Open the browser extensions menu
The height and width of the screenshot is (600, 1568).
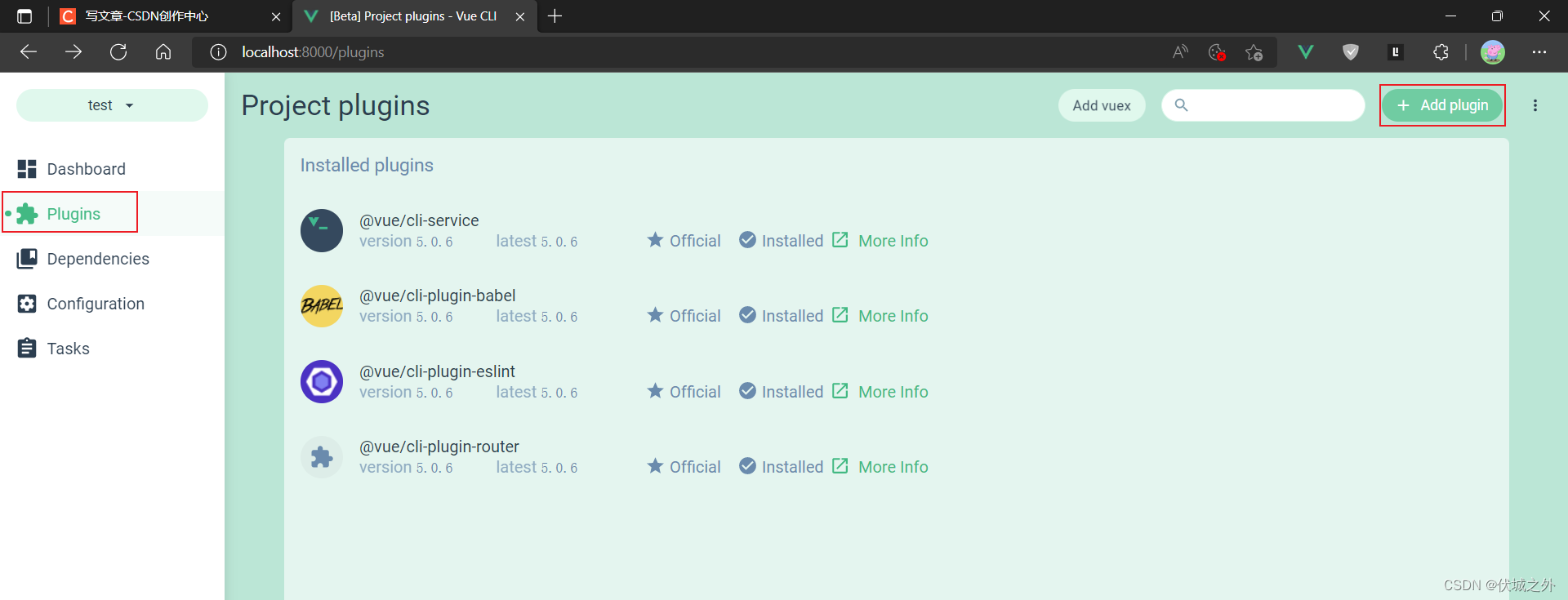pos(1441,51)
